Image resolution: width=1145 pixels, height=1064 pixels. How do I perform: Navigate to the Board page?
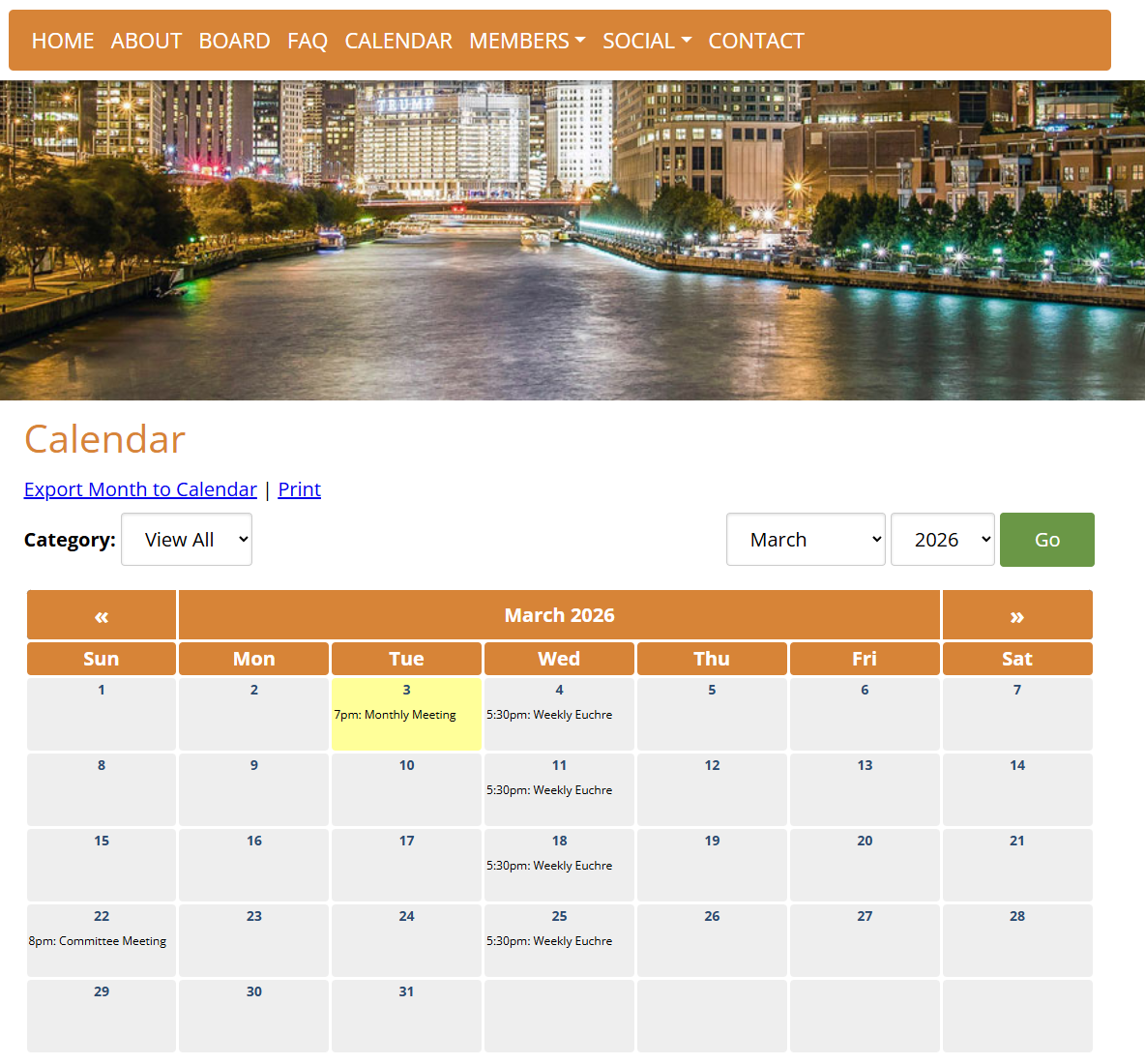(x=234, y=41)
